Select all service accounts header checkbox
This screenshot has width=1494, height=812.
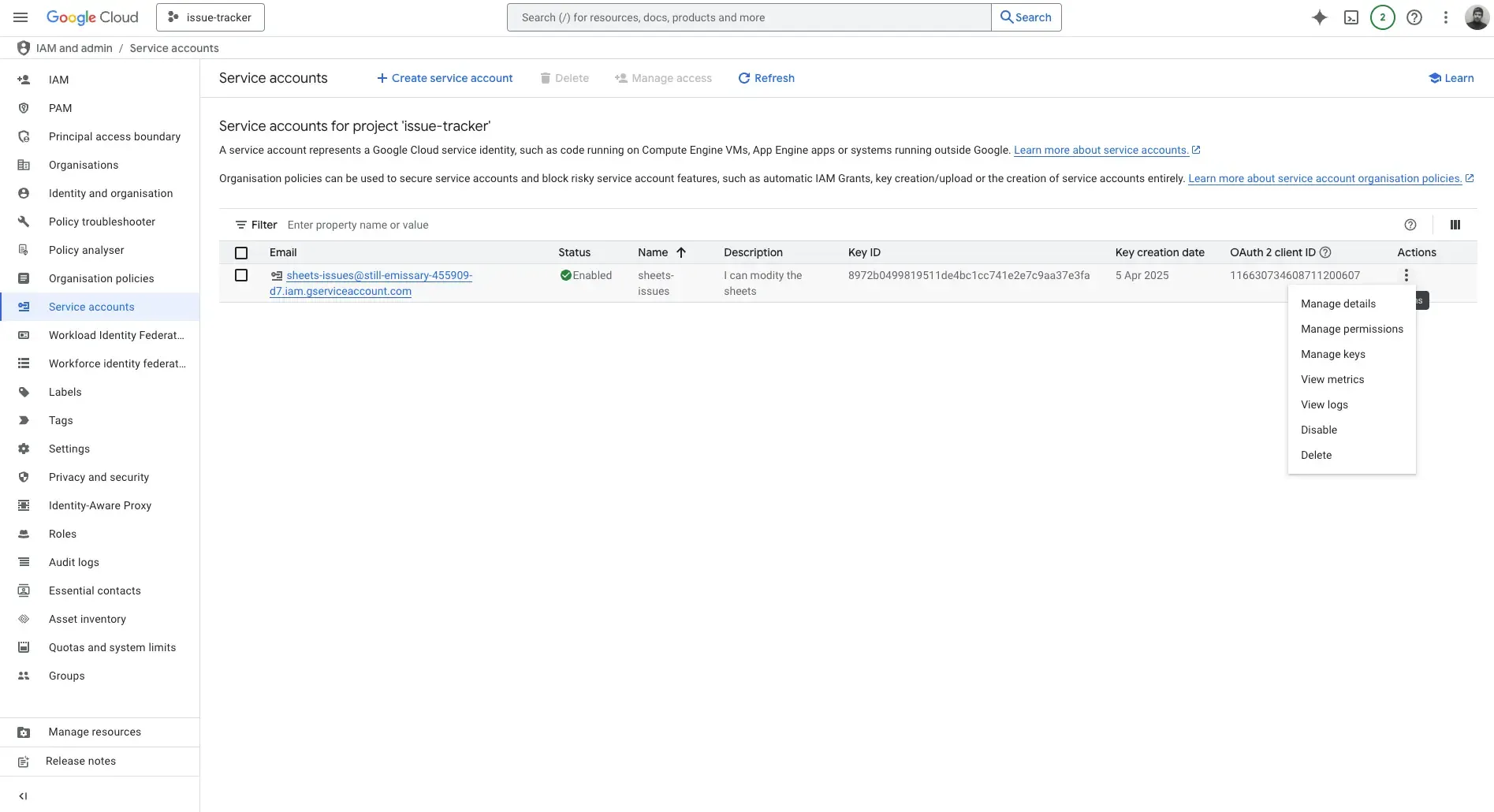pos(241,253)
